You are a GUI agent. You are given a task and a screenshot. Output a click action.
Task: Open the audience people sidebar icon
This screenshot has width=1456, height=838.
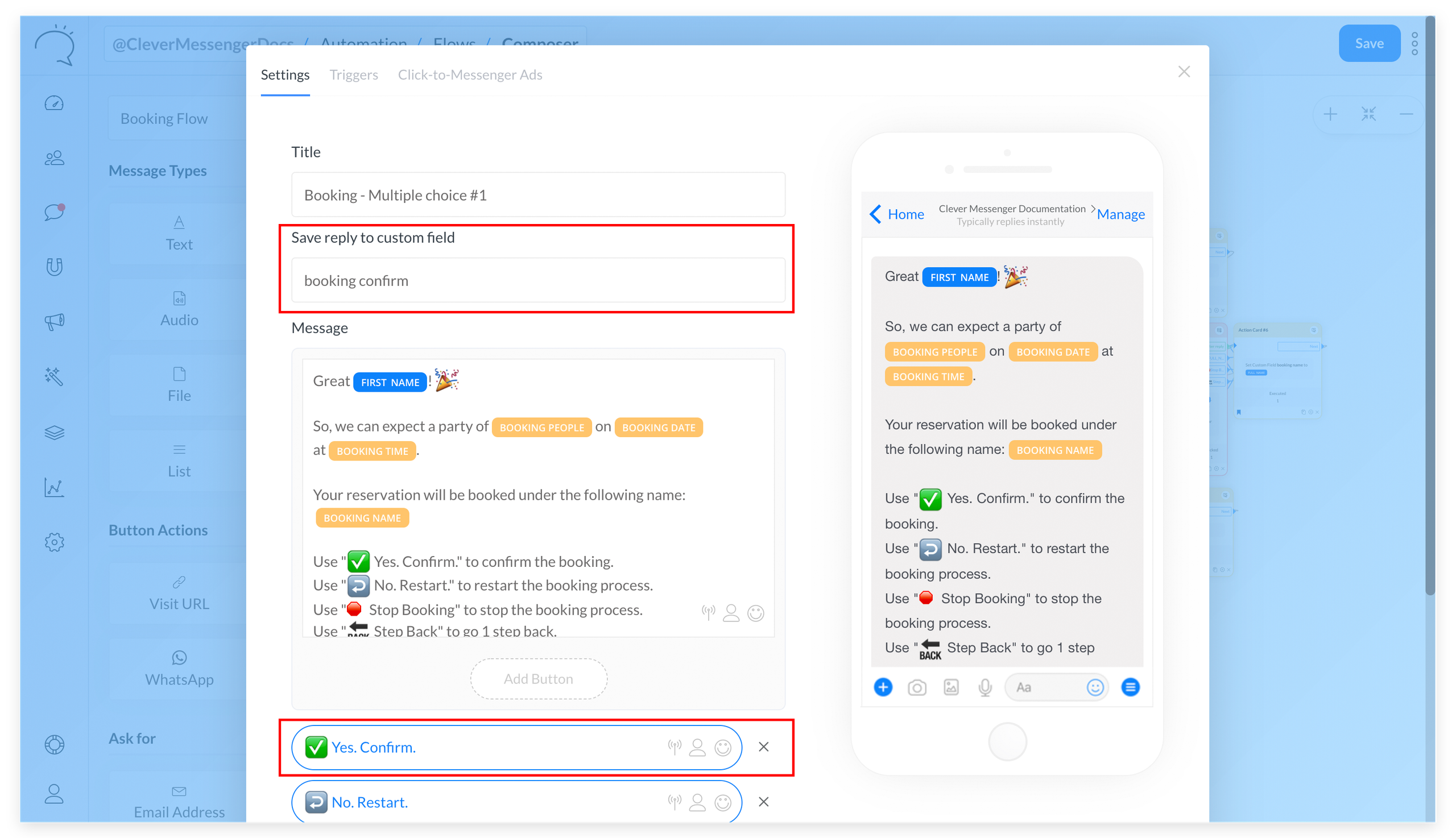54,157
